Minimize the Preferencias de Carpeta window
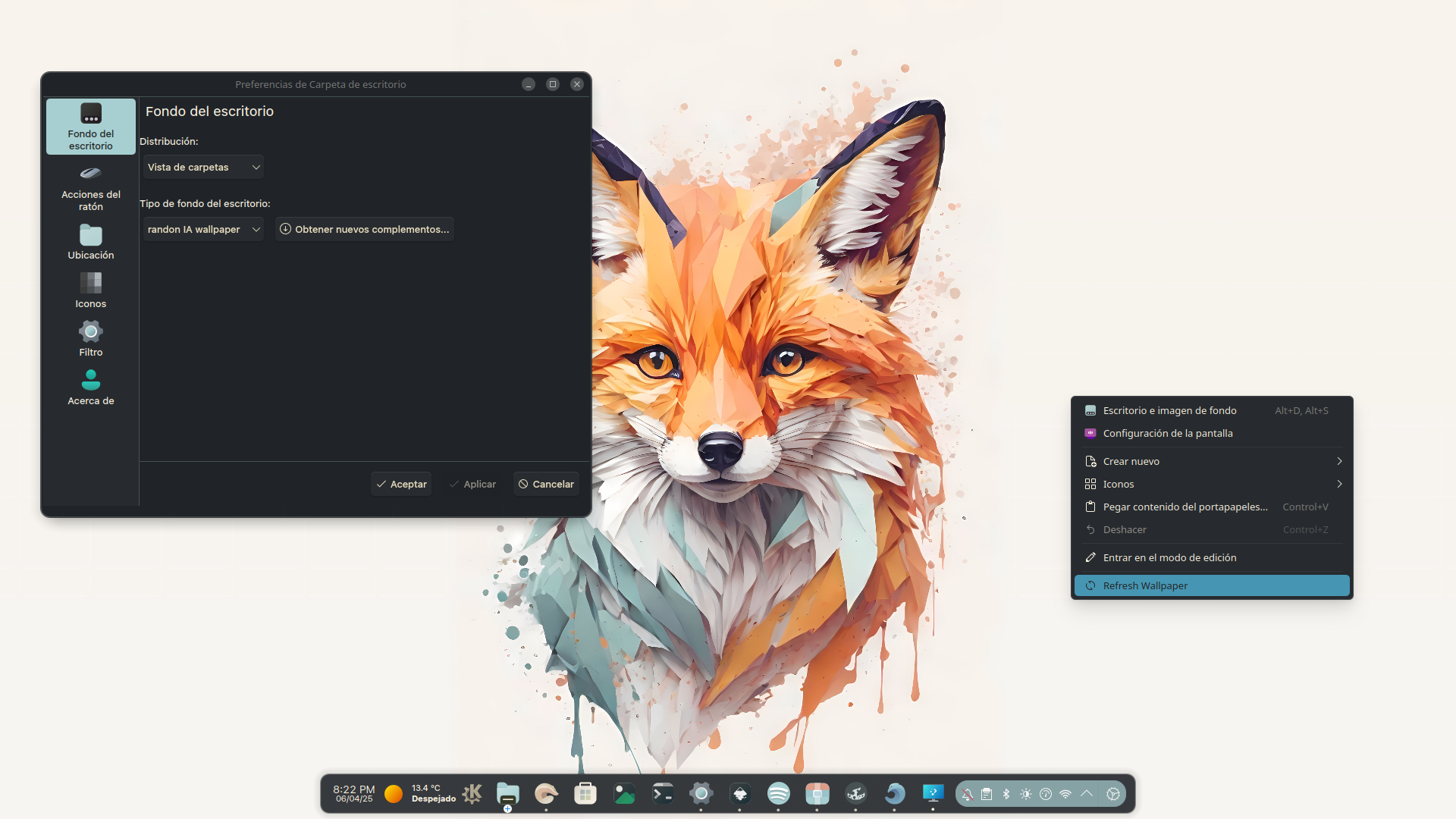This screenshot has width=1456, height=819. 529,84
